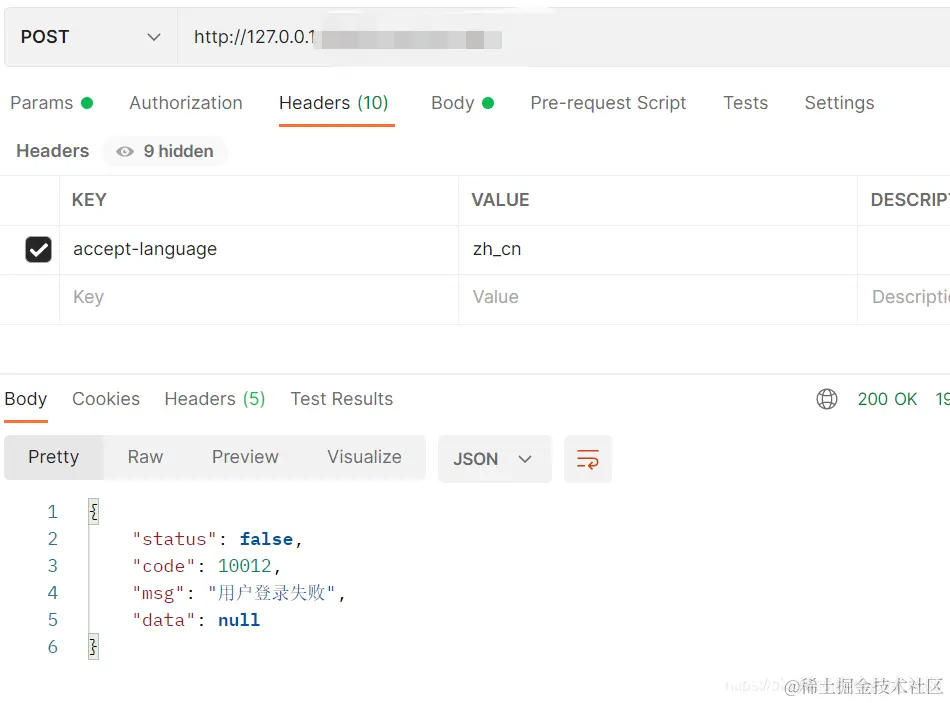Viewport: 950px width, 703px height.
Task: Click the closing brace on line 6
Action: coord(93,647)
